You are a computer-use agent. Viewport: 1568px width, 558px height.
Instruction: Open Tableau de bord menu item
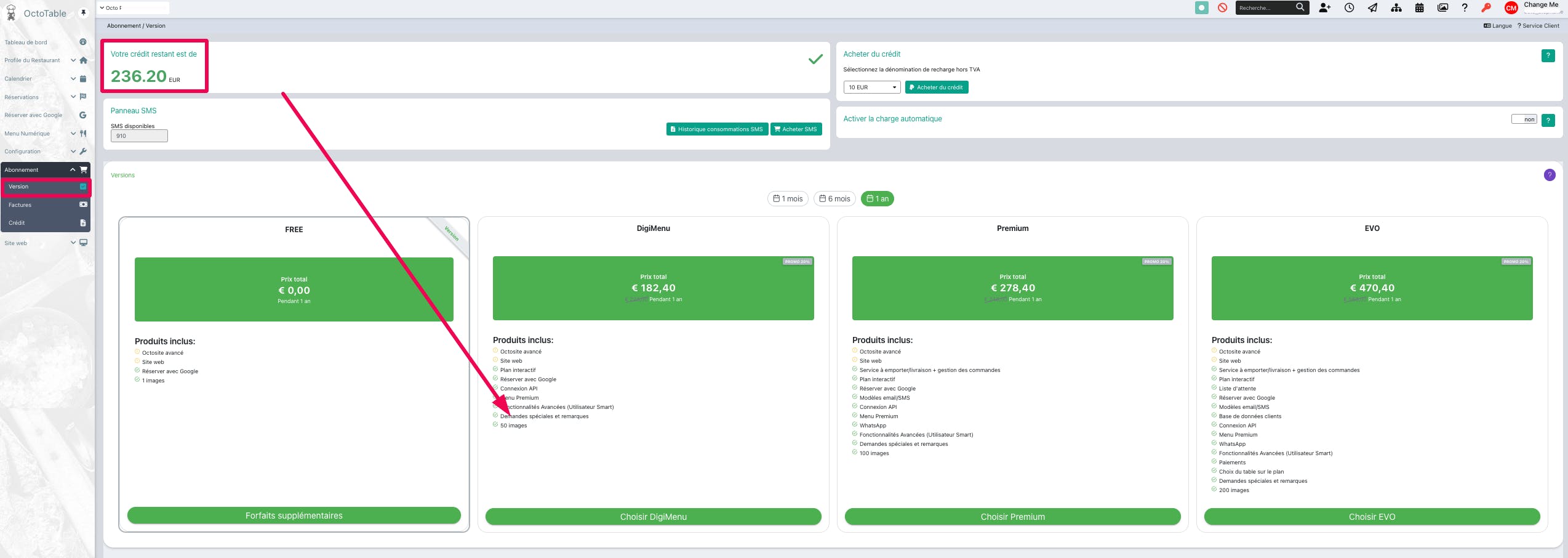26,42
